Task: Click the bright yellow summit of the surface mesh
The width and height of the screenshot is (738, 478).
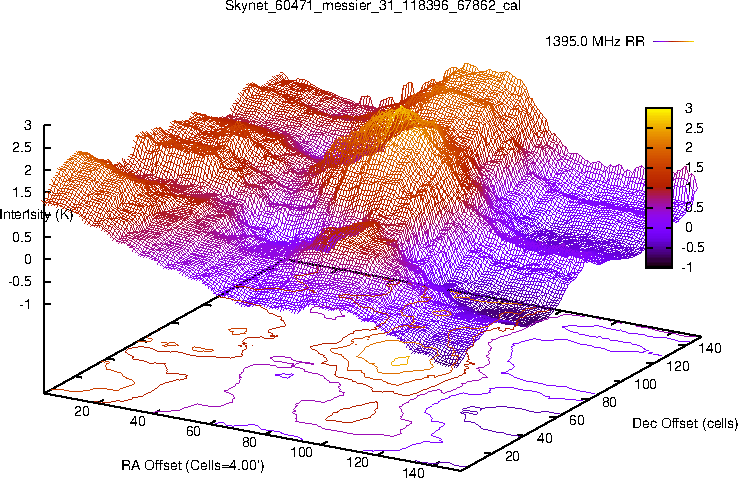Action: click(401, 111)
